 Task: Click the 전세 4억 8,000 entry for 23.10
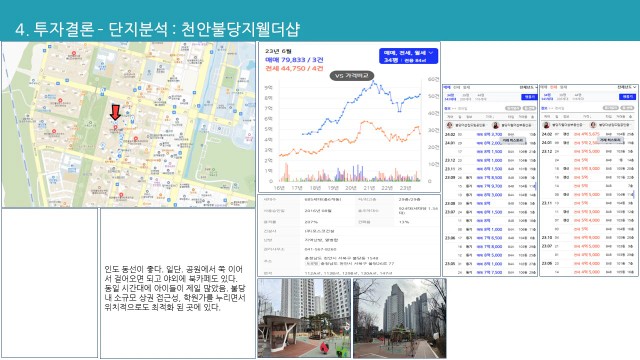[587, 238]
